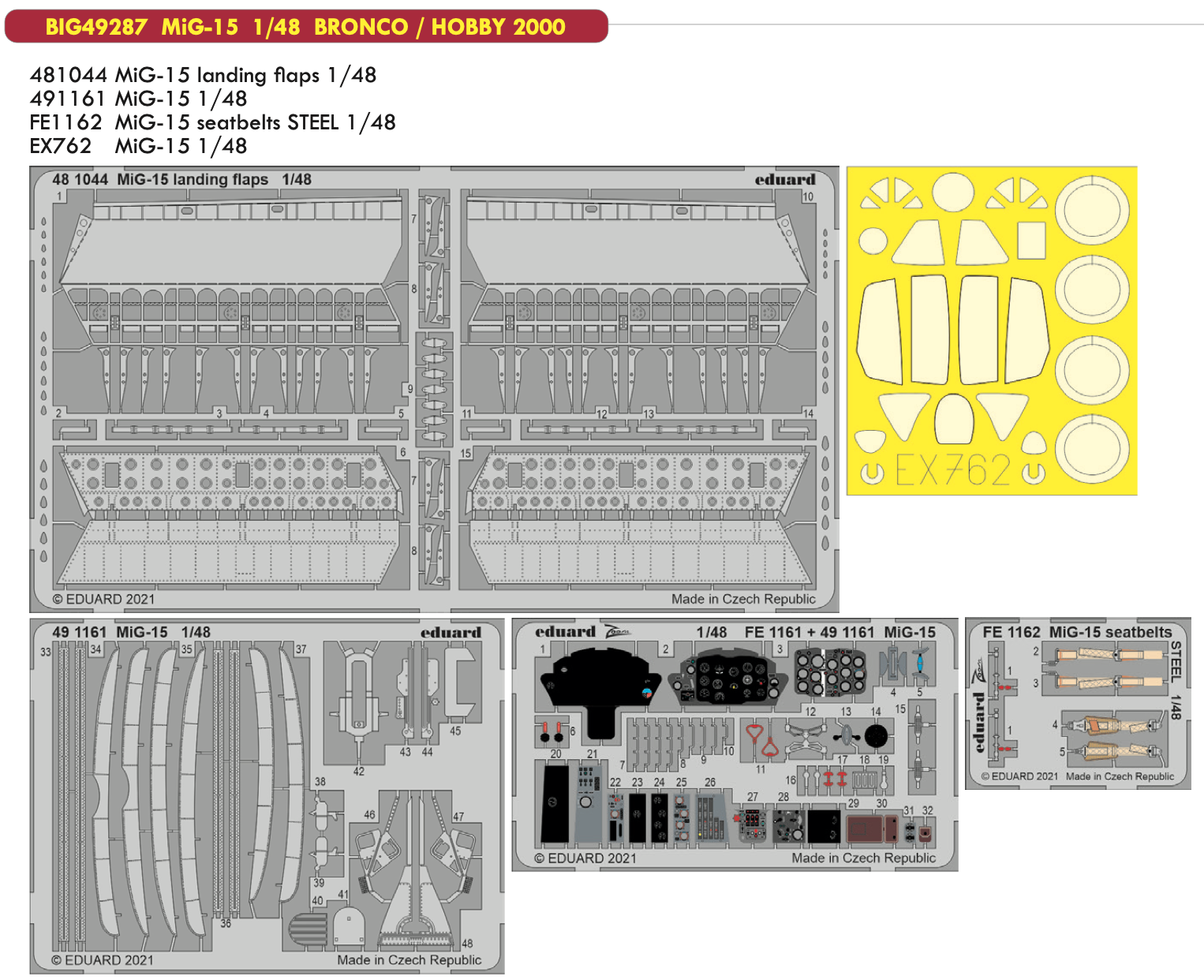Click the dark red panel part 29
This screenshot has height=980, width=1204.
(x=865, y=829)
